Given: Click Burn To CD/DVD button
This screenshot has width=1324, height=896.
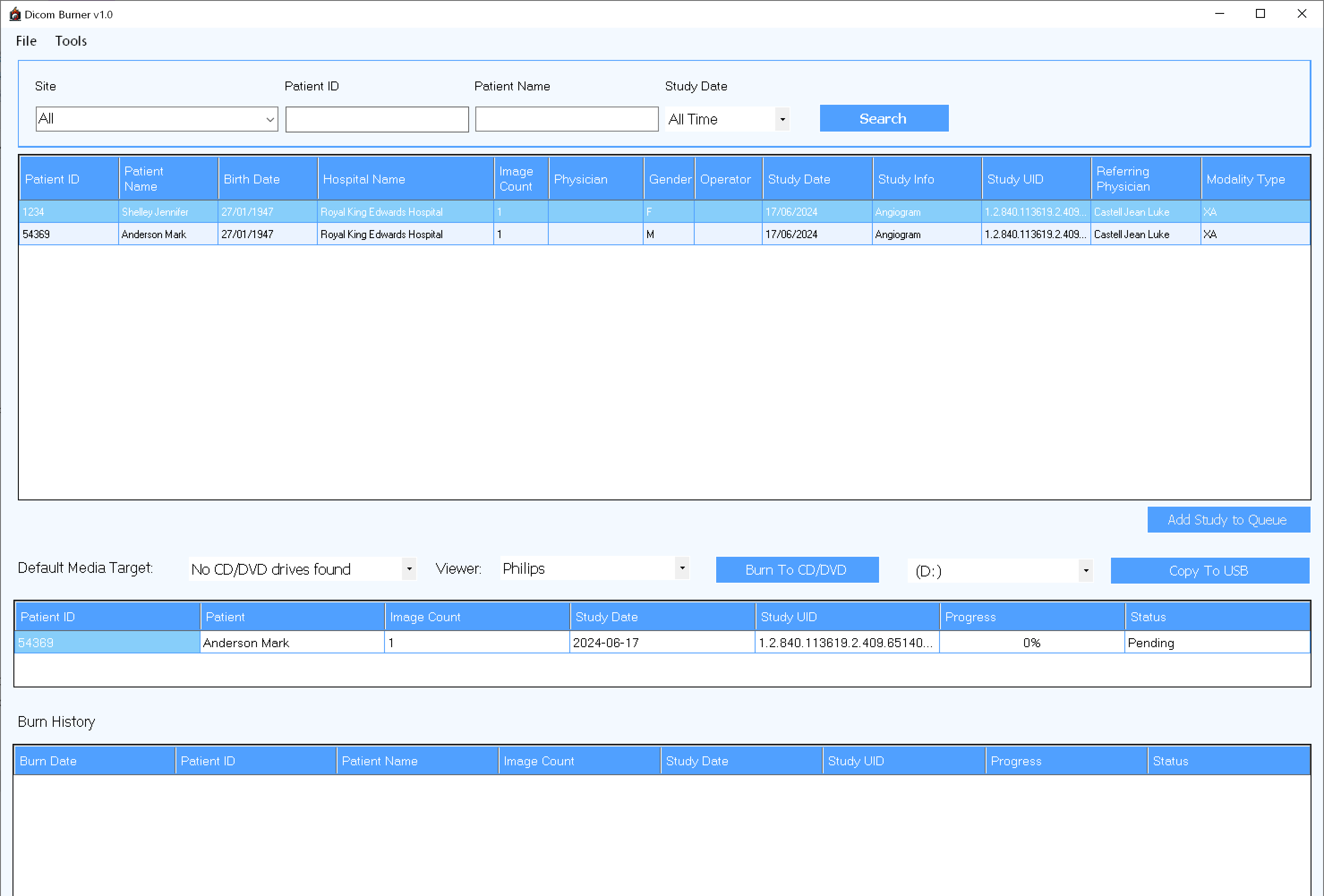Looking at the screenshot, I should pyautogui.click(x=797, y=570).
